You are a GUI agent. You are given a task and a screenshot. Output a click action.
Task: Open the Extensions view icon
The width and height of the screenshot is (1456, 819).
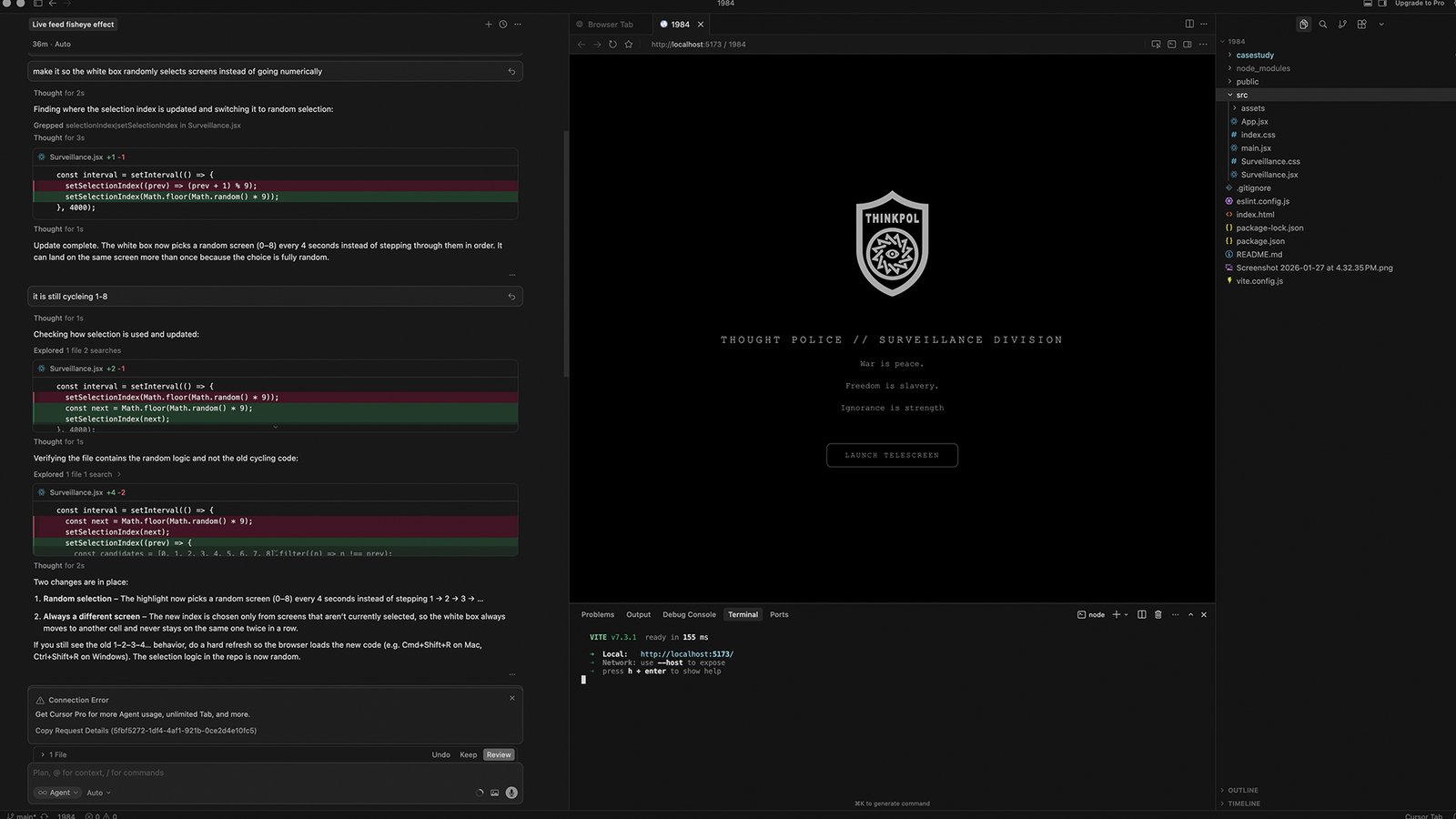pyautogui.click(x=1361, y=25)
